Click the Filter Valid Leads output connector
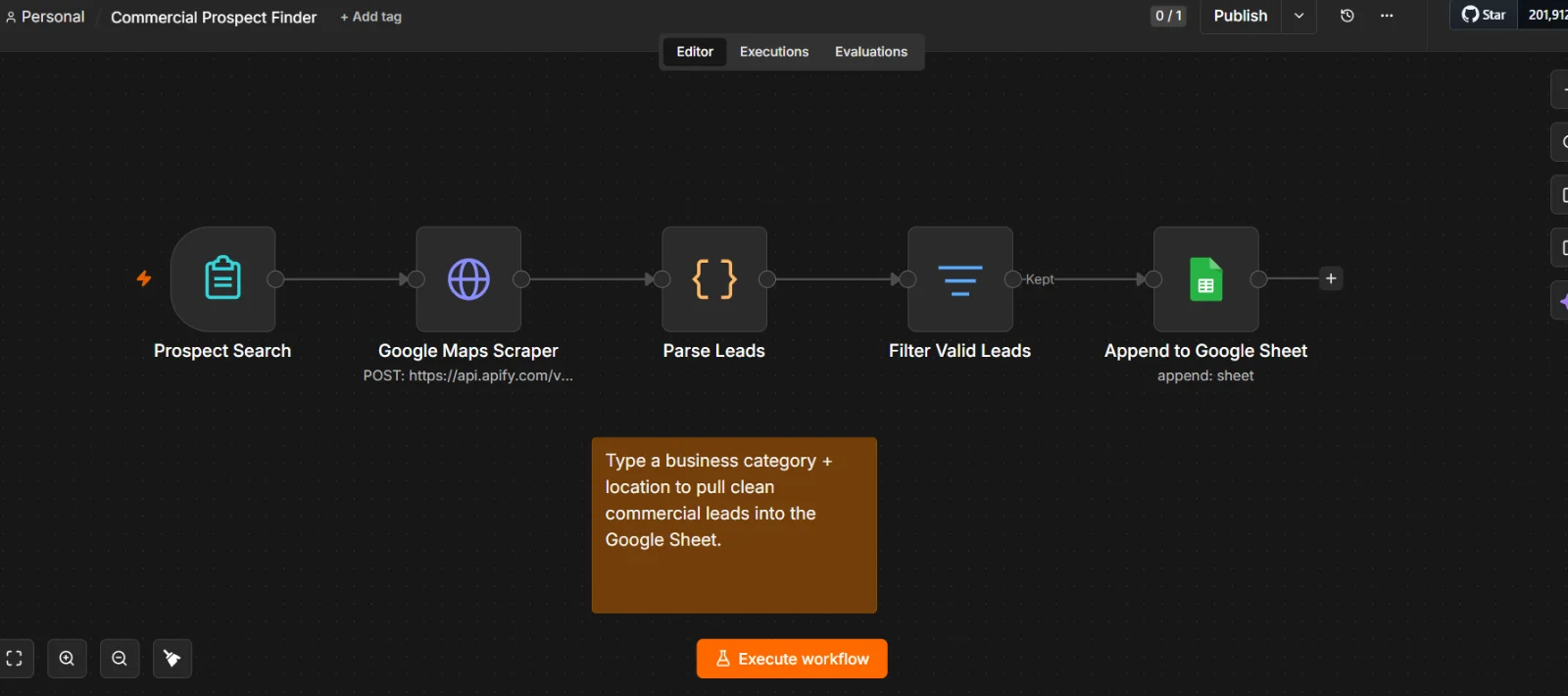 [1013, 279]
